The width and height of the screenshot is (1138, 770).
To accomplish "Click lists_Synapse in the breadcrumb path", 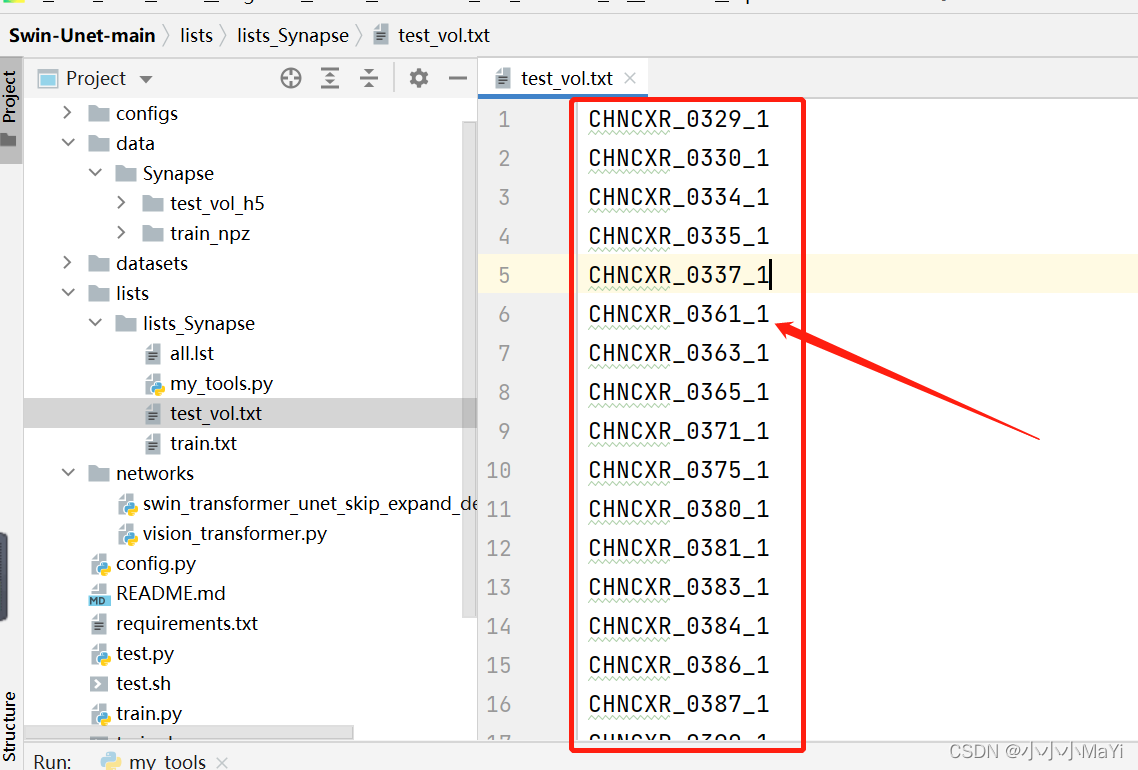I will tap(292, 36).
